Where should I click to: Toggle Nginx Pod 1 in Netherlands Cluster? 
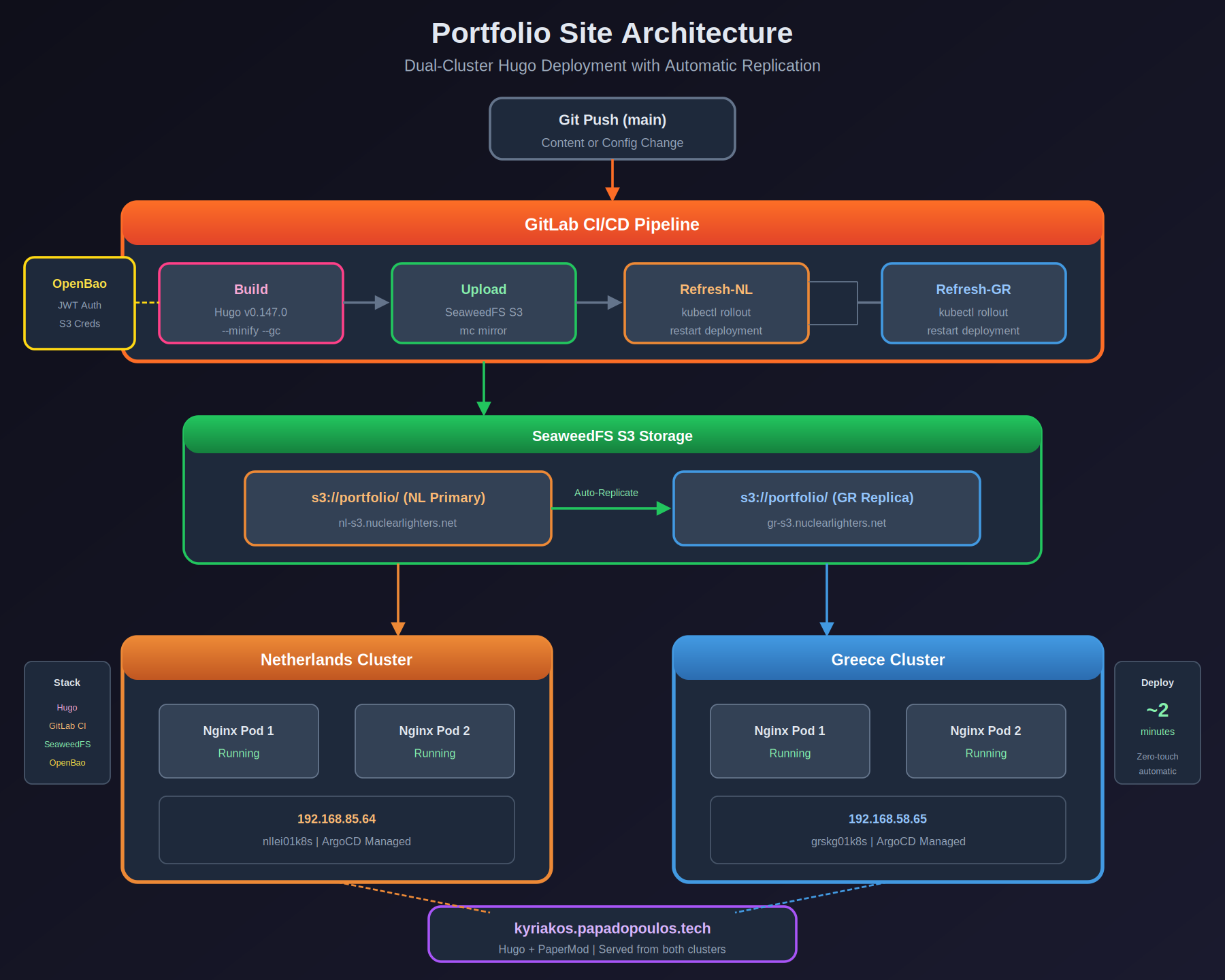click(238, 740)
